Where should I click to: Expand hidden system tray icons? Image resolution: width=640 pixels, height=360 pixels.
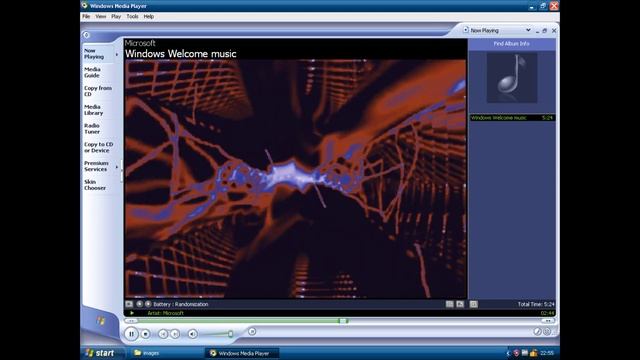tap(508, 353)
